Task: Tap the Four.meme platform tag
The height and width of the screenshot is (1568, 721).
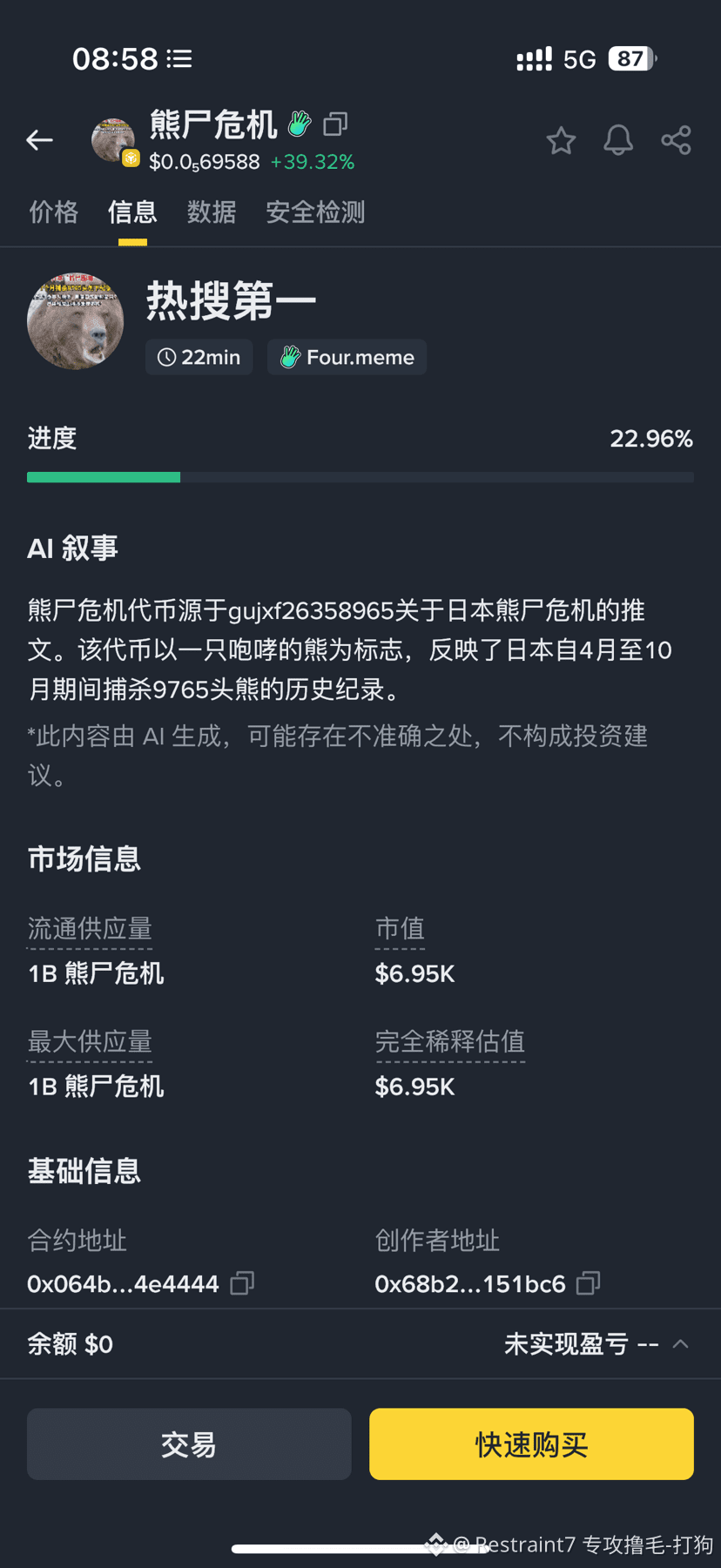Action: point(347,357)
